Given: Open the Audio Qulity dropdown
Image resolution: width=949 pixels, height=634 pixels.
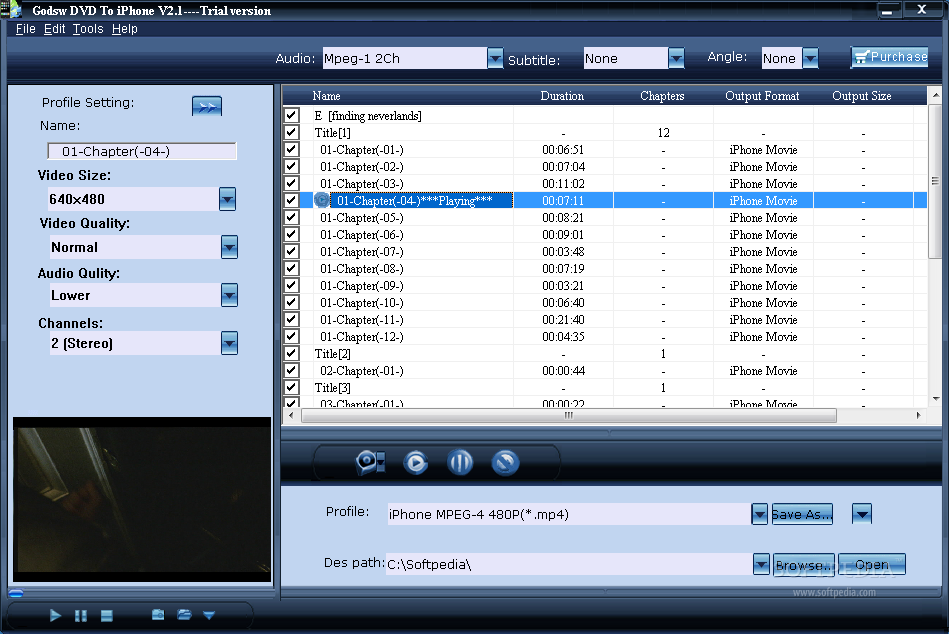Looking at the screenshot, I should pos(229,295).
